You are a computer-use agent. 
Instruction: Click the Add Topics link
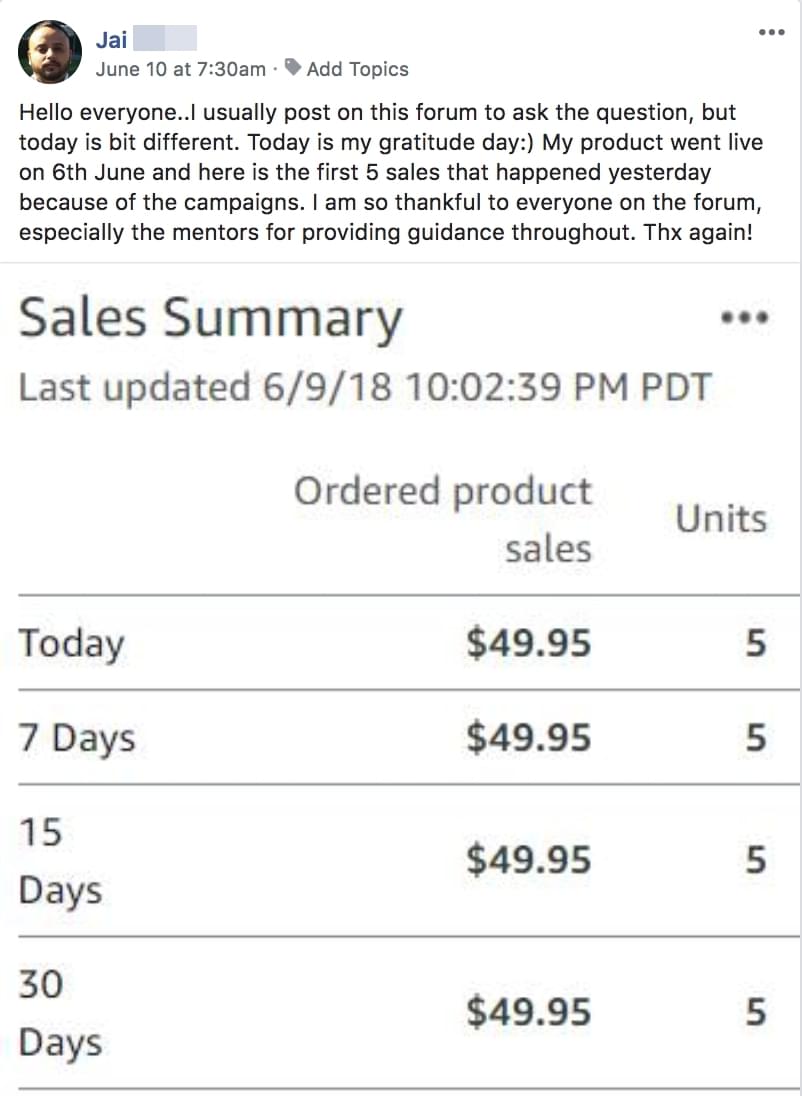coord(357,69)
